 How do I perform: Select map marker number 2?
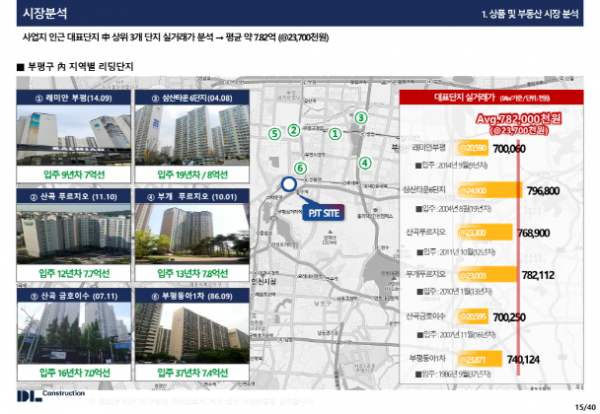(x=293, y=129)
